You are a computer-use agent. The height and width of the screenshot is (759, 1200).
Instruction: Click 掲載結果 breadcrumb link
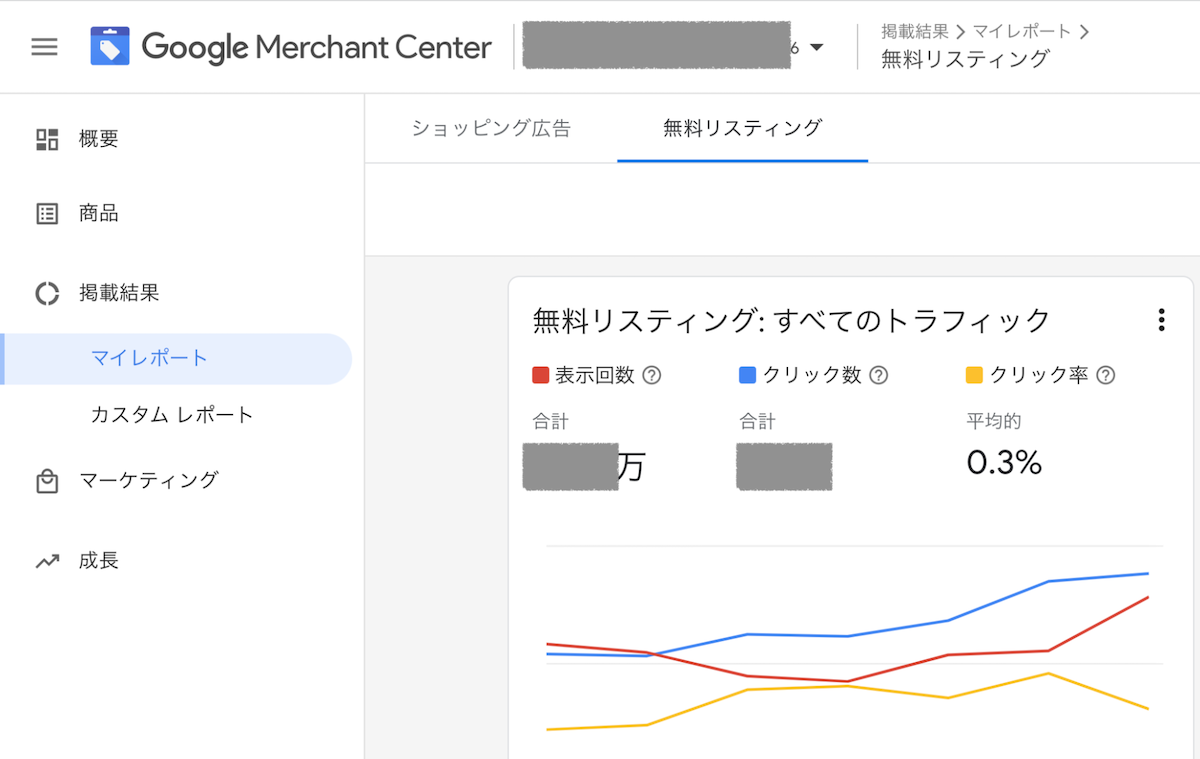click(x=914, y=31)
